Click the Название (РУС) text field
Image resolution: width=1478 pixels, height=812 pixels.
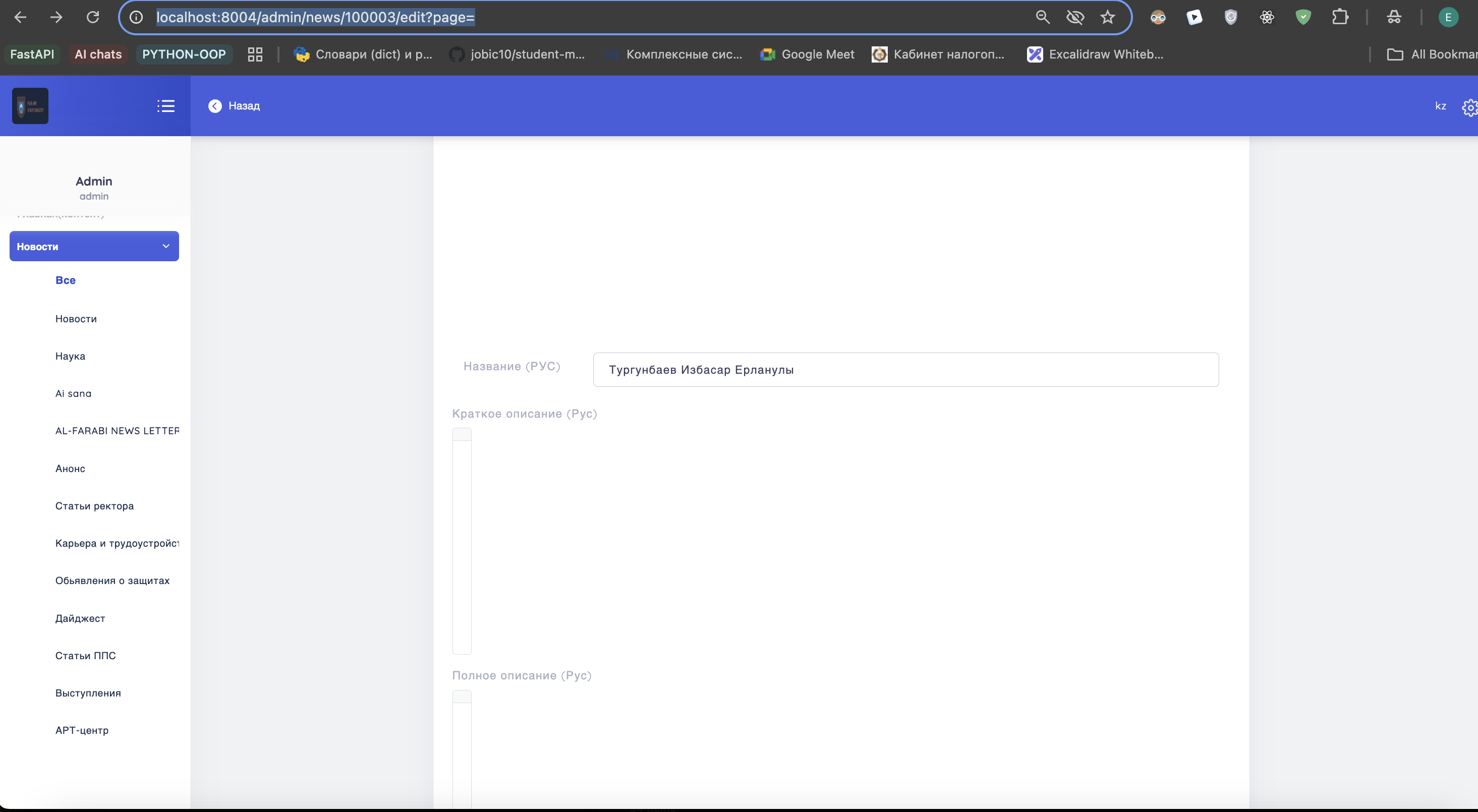point(905,370)
